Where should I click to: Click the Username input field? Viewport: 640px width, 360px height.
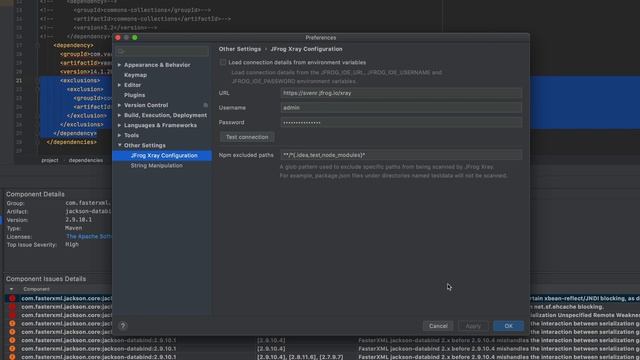(401, 108)
